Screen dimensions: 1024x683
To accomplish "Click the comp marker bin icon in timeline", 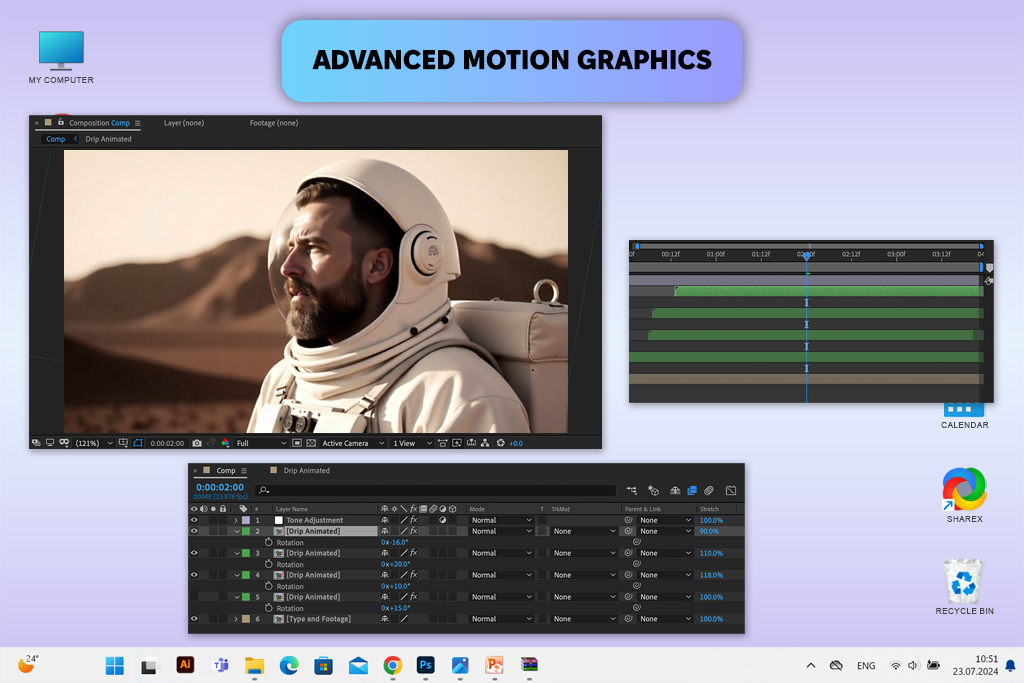I will 989,268.
